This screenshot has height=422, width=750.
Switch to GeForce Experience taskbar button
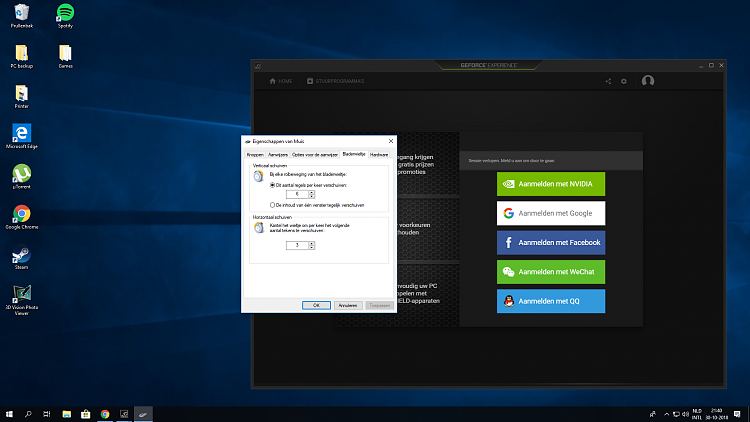point(124,414)
